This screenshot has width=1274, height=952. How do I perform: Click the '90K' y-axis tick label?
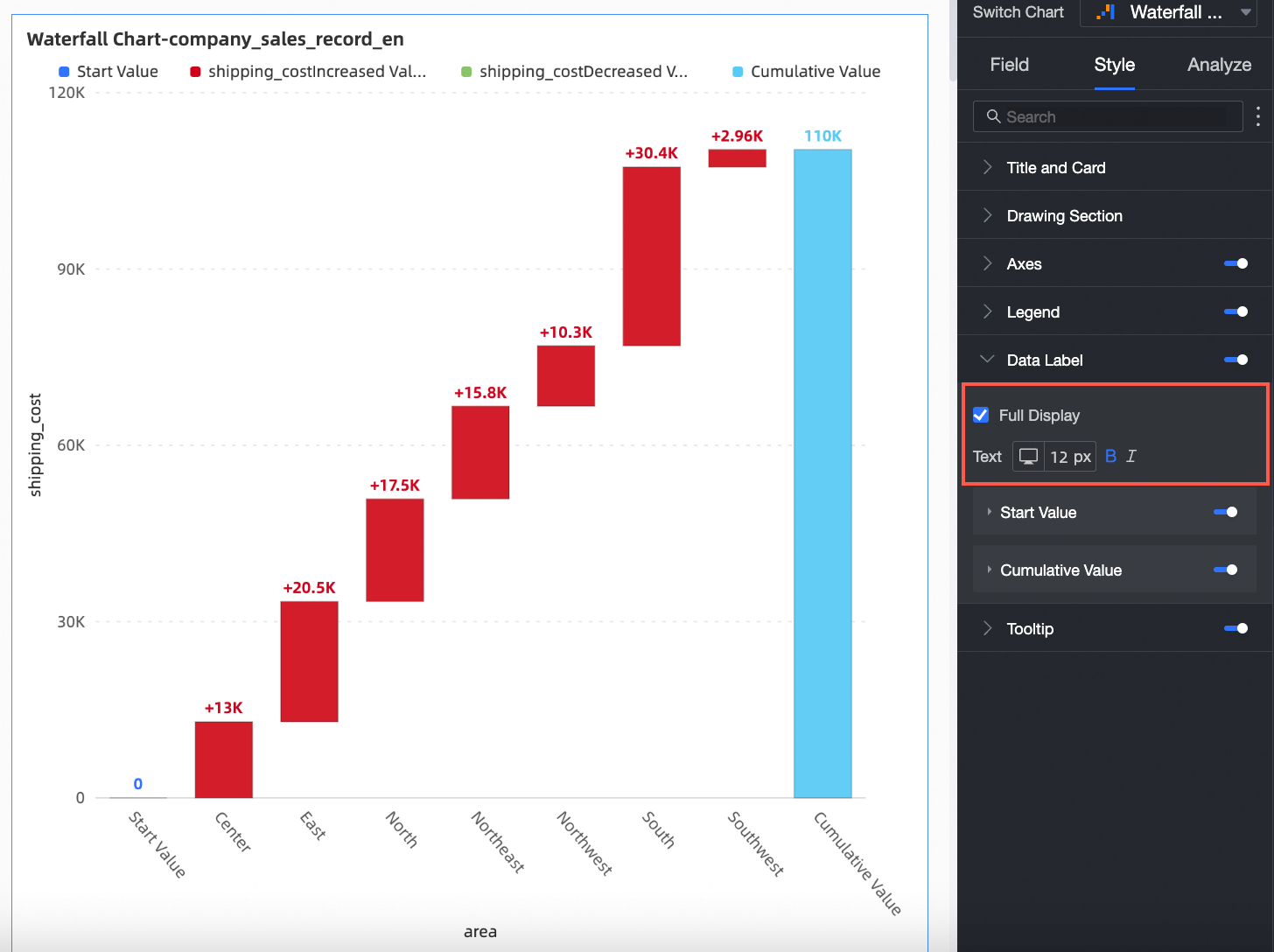71,269
